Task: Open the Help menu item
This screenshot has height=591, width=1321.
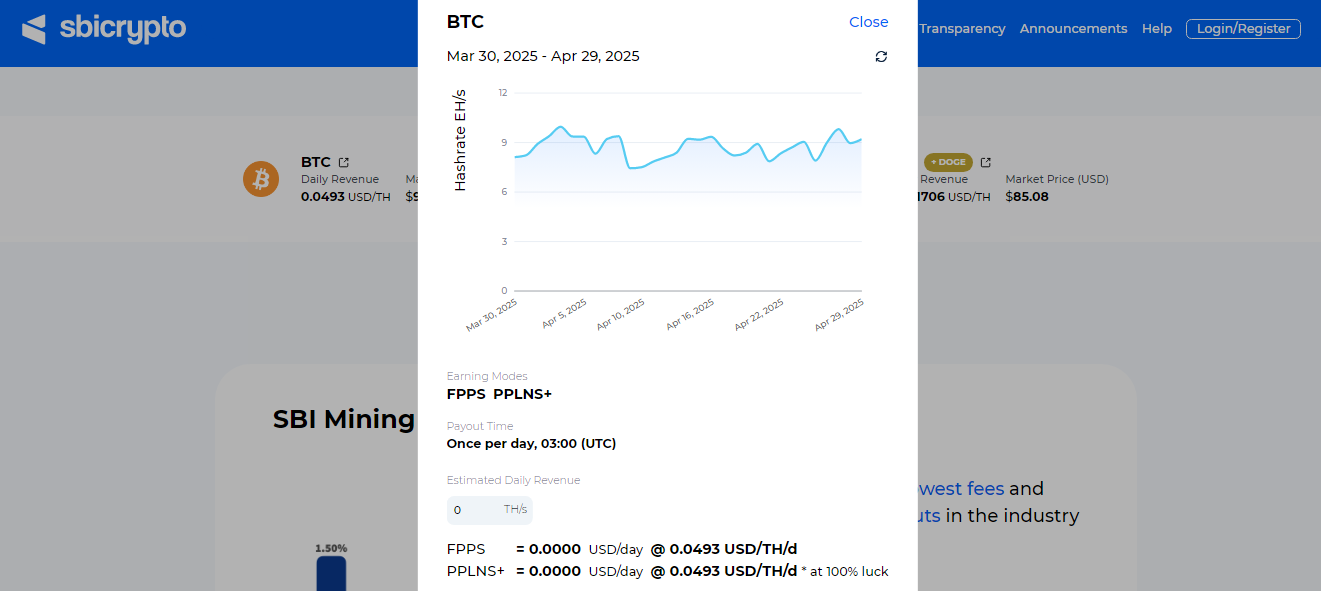Action: tap(1157, 29)
